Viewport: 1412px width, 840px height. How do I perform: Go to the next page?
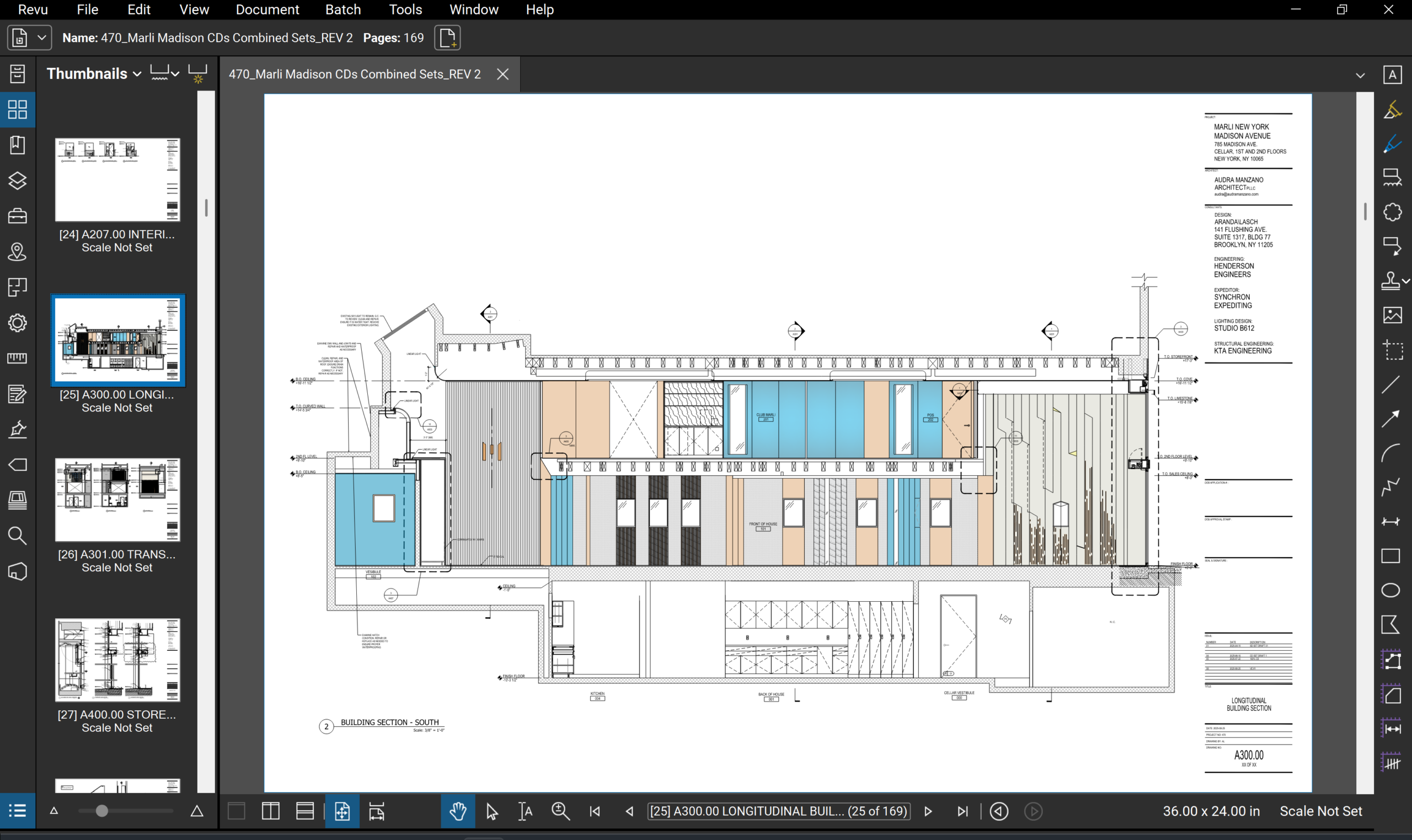click(x=928, y=811)
